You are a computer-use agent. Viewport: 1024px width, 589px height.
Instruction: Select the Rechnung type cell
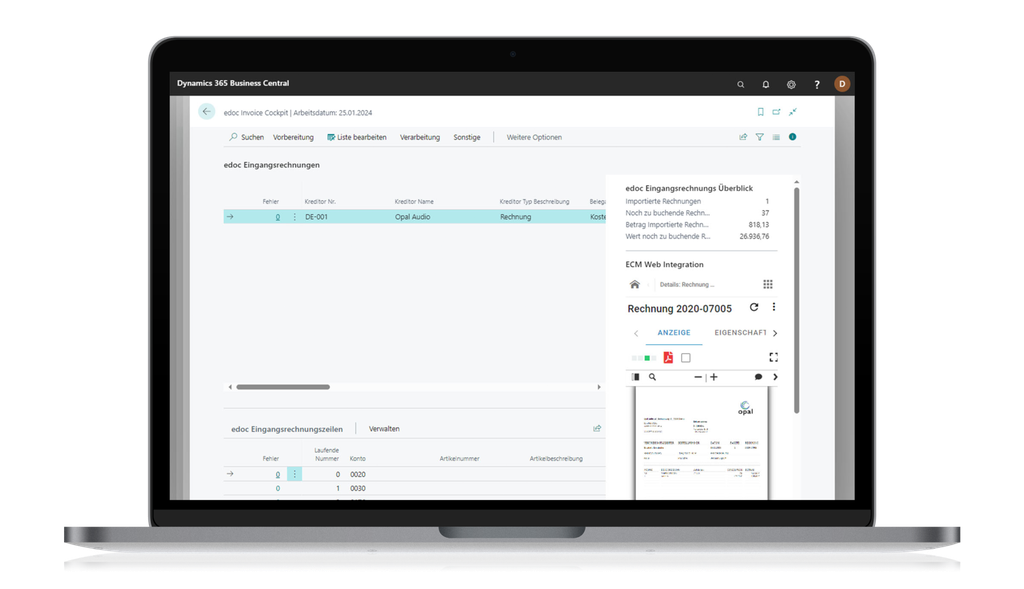click(516, 217)
